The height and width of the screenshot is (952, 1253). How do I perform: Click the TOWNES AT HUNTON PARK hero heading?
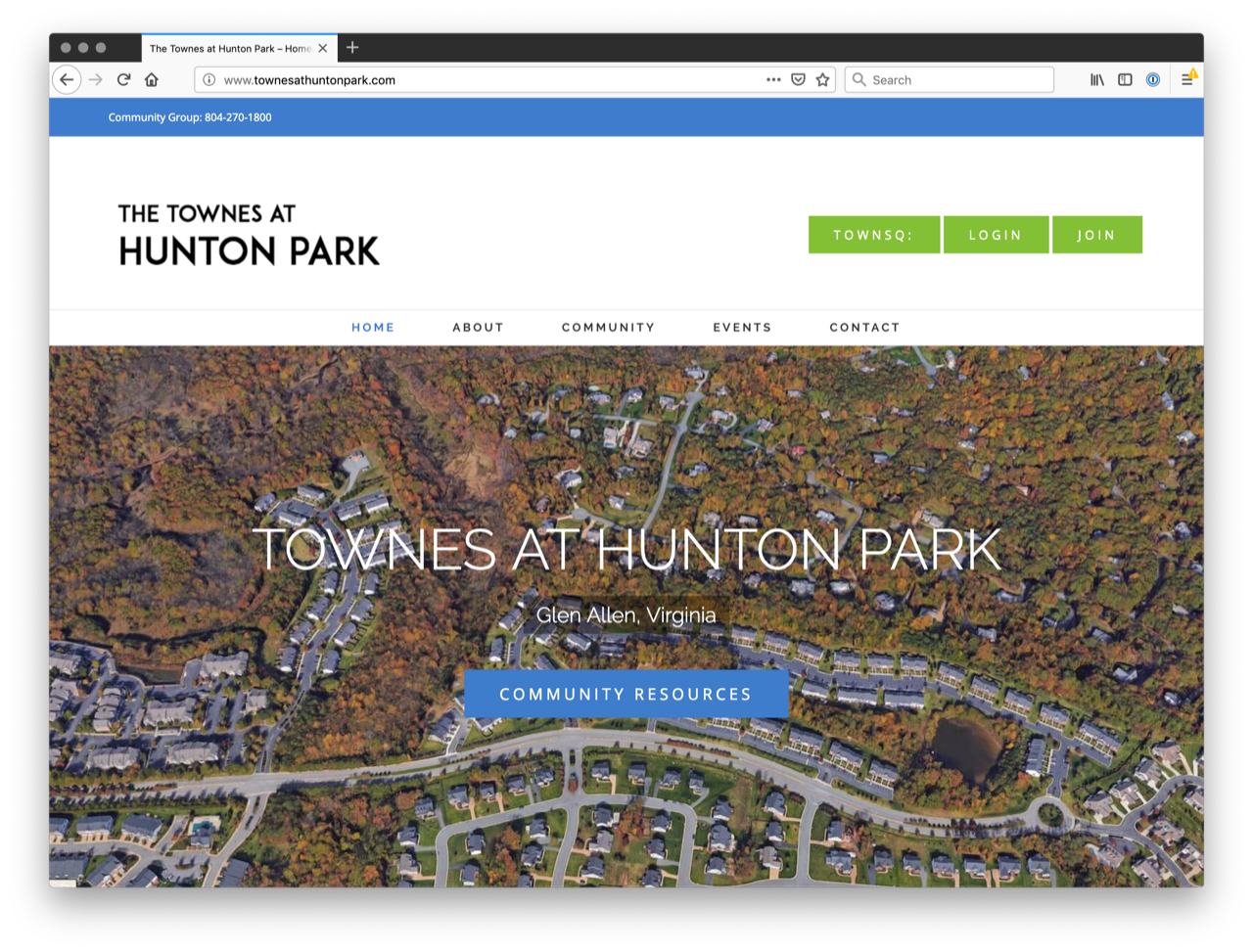tap(626, 549)
